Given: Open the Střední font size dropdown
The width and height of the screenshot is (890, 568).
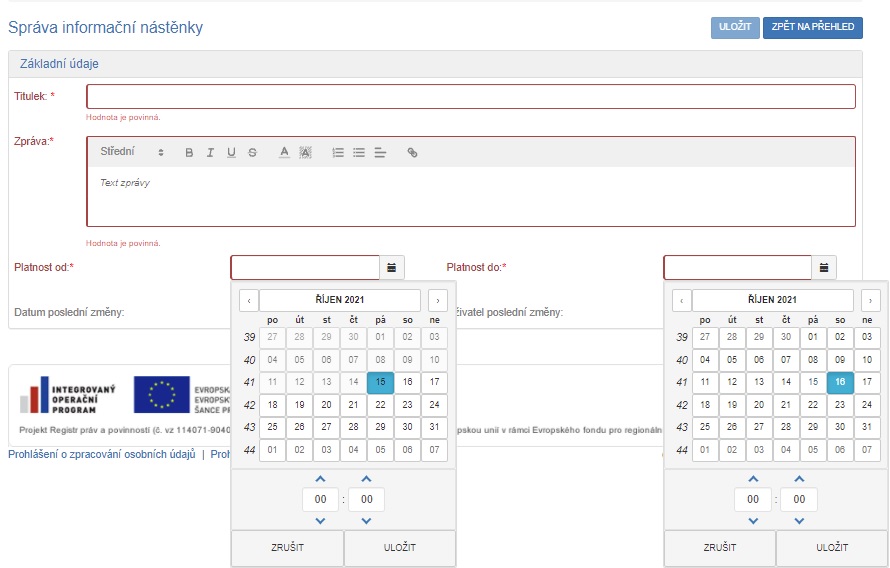Looking at the screenshot, I should (x=132, y=153).
